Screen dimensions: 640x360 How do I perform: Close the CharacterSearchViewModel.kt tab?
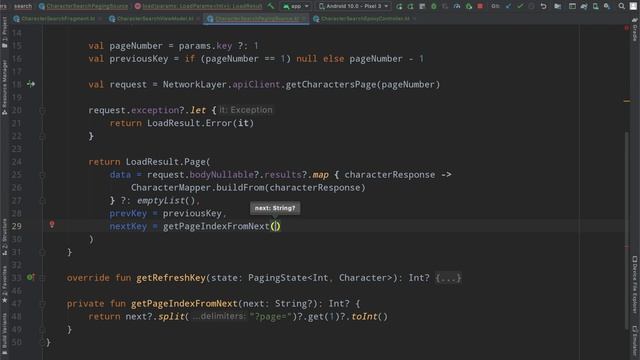pos(198,19)
